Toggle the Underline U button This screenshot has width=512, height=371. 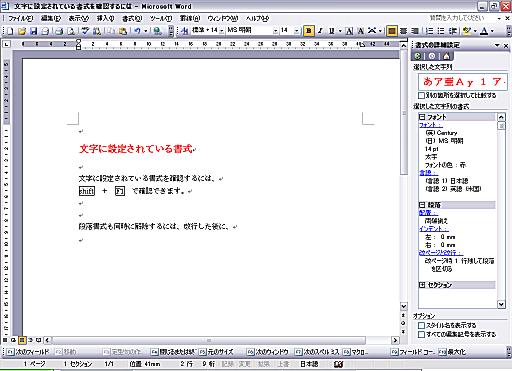[331, 31]
